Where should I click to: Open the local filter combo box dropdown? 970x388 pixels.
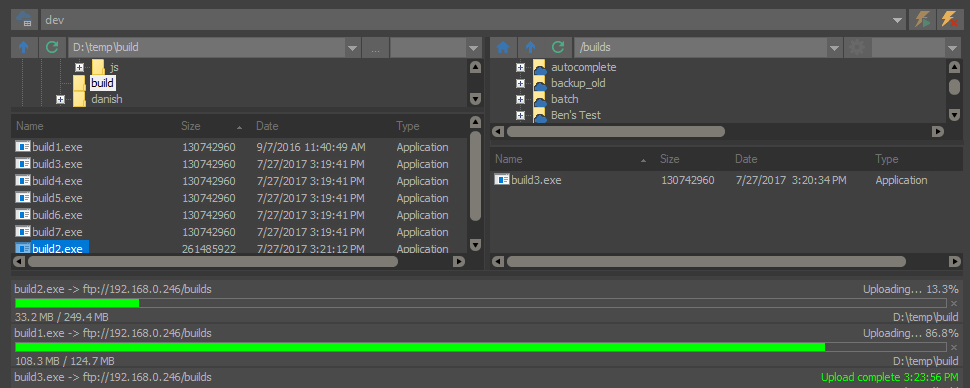tap(474, 48)
